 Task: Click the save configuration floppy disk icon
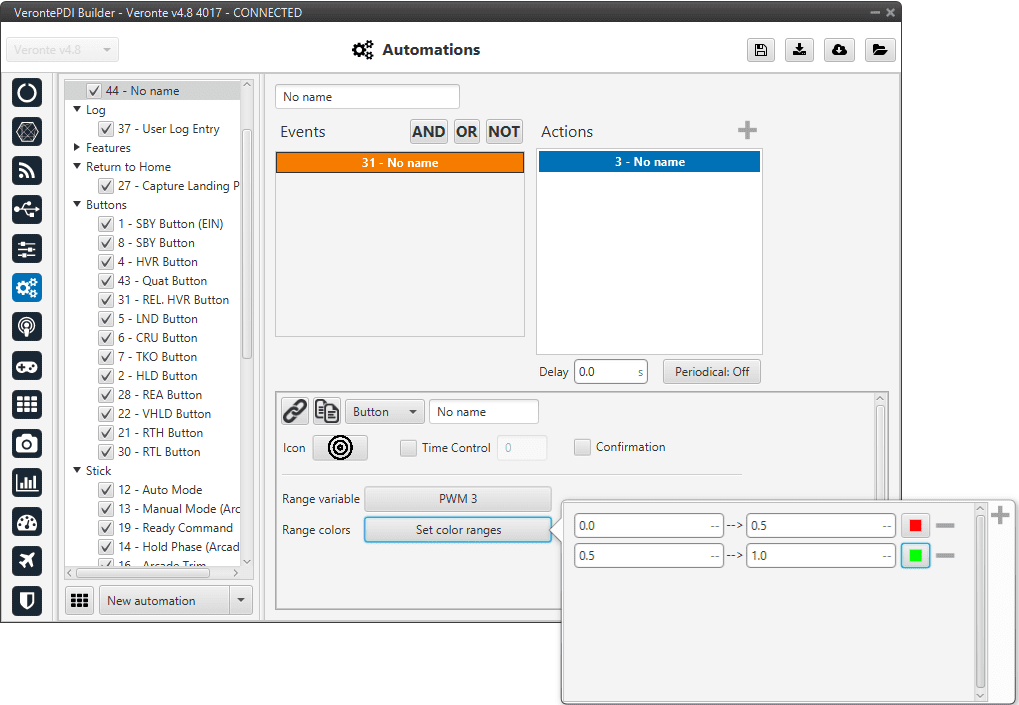[x=761, y=50]
